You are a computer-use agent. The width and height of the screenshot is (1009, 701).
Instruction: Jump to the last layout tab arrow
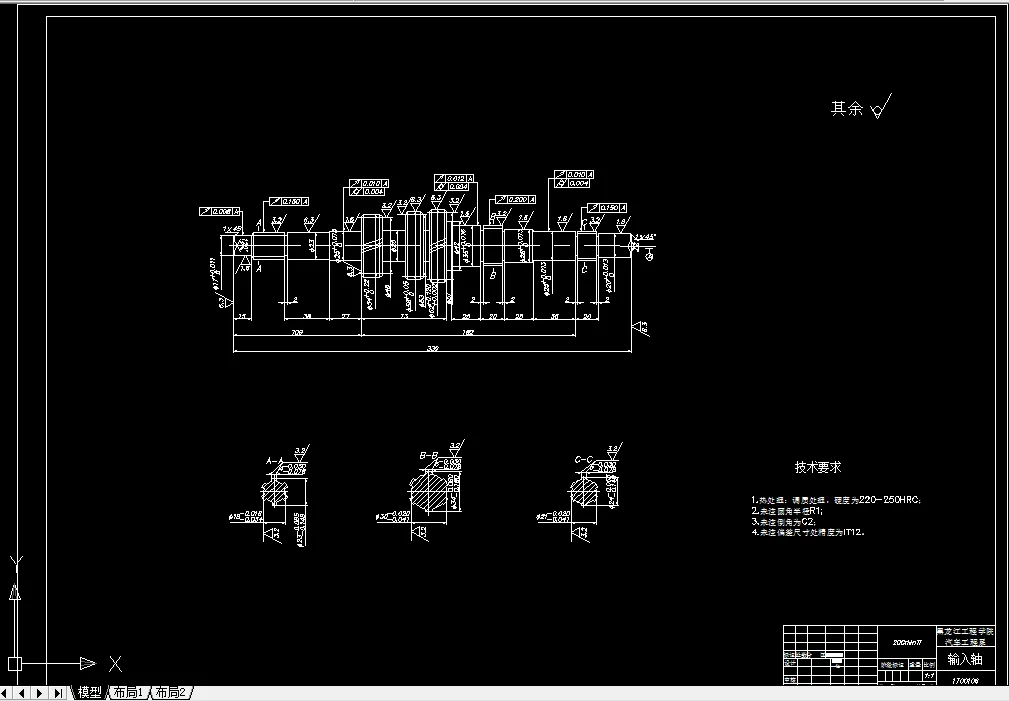pyautogui.click(x=58, y=693)
